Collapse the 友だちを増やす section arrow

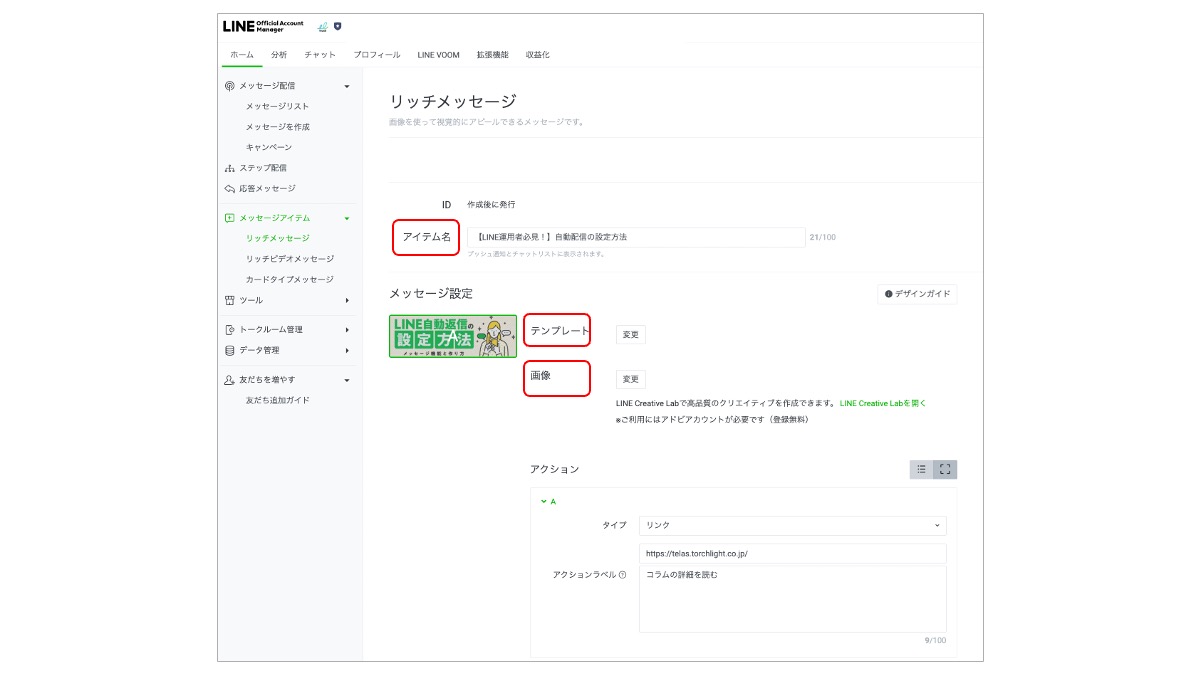pyautogui.click(x=347, y=380)
